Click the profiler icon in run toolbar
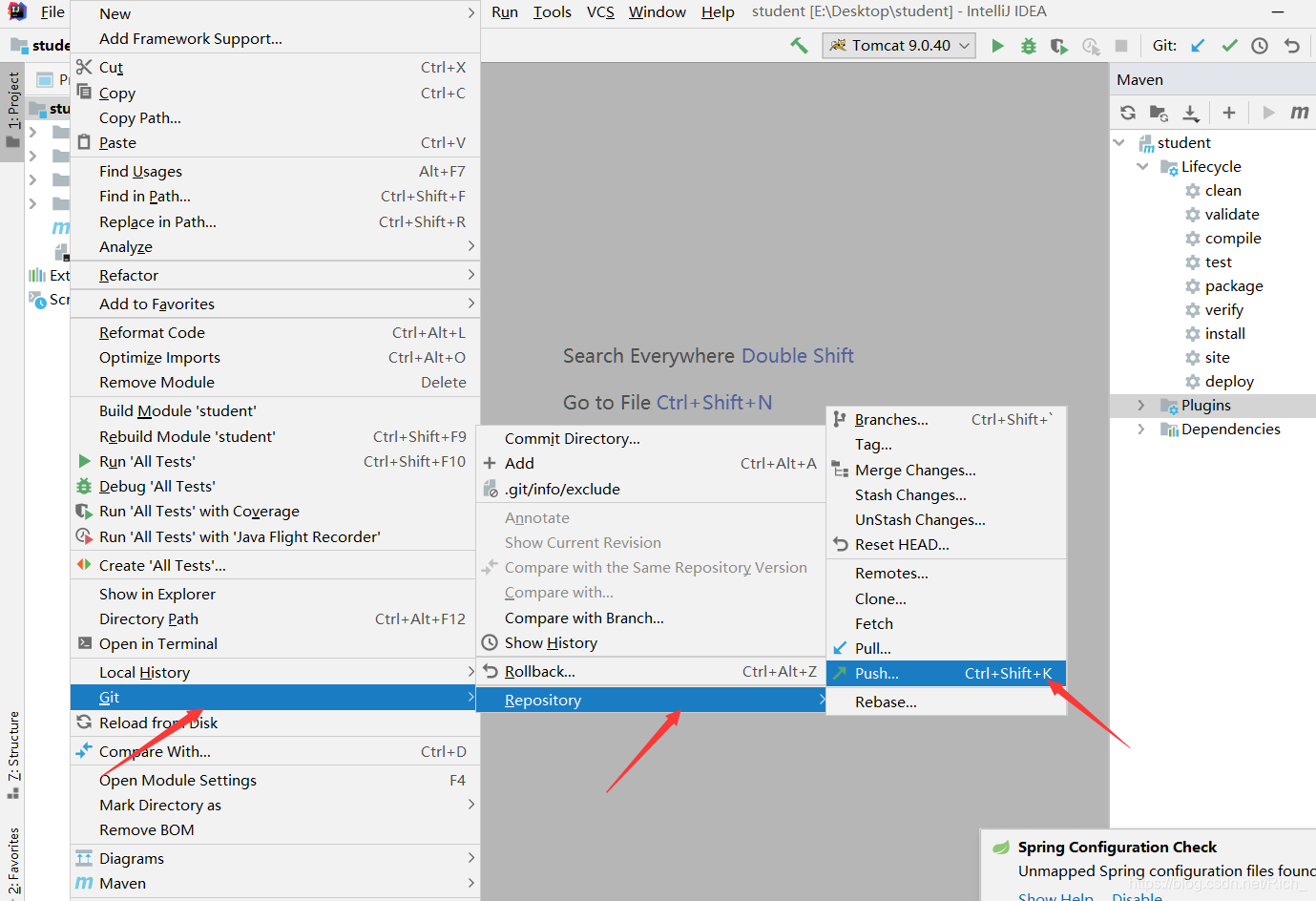This screenshot has width=1316, height=901. tap(1091, 46)
